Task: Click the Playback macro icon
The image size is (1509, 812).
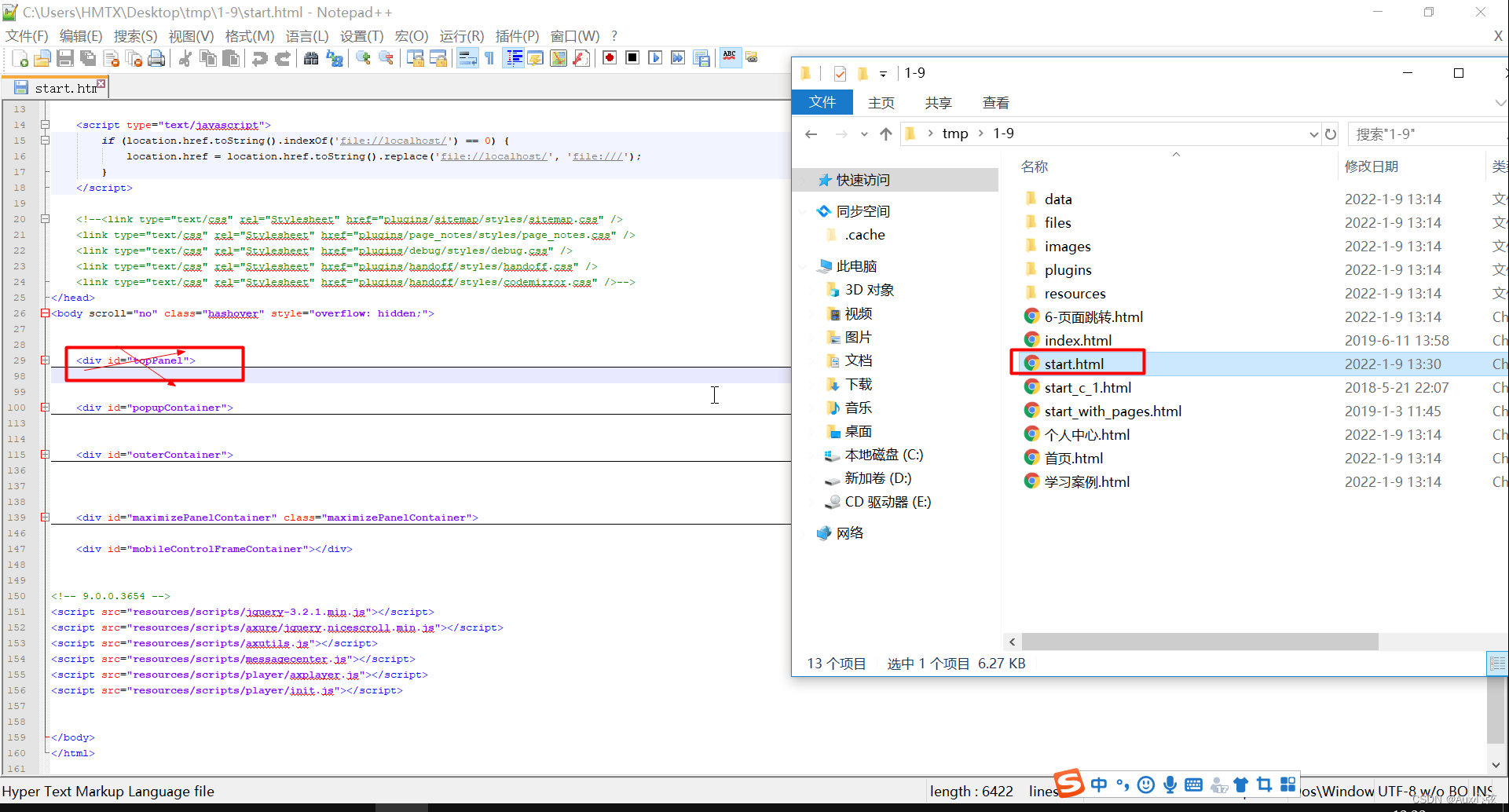Action: coord(655,58)
